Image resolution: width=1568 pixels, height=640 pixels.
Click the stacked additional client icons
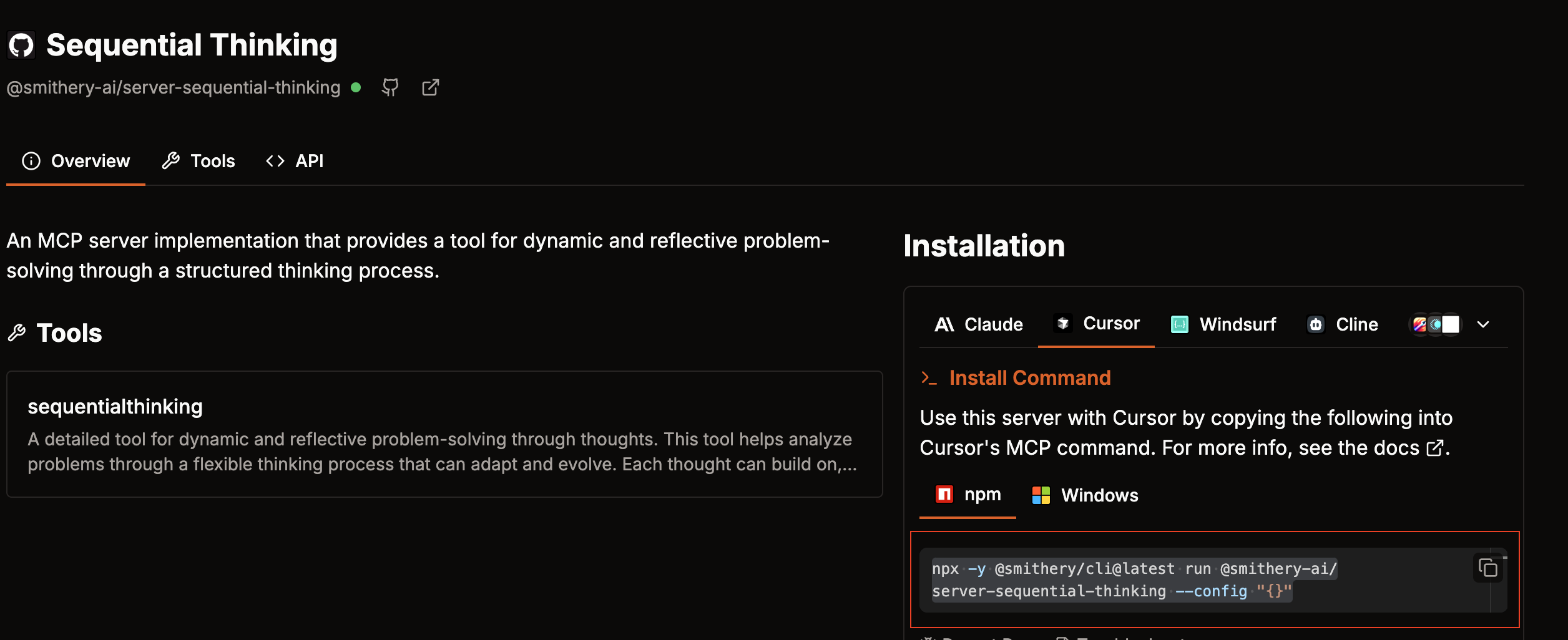(1436, 324)
